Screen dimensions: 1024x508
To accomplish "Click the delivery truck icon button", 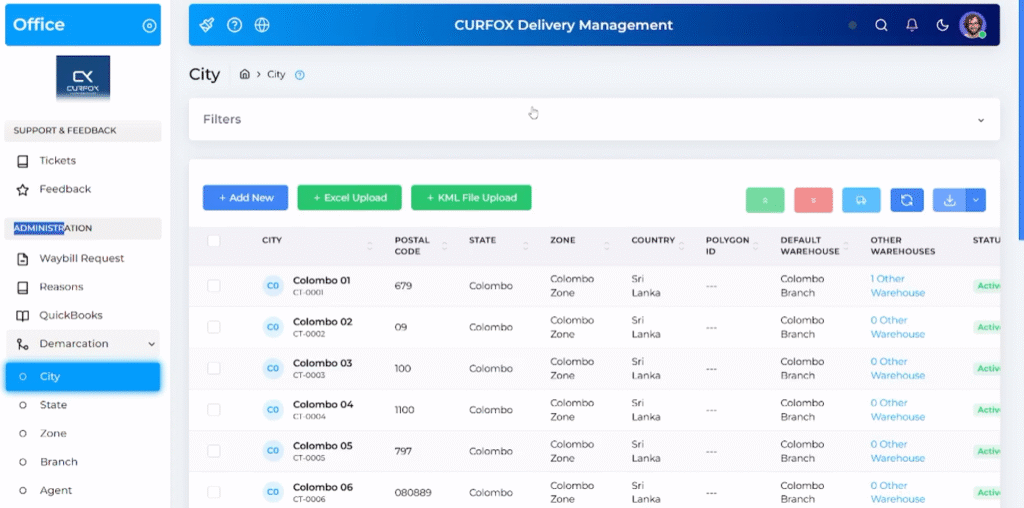I will pyautogui.click(x=861, y=200).
